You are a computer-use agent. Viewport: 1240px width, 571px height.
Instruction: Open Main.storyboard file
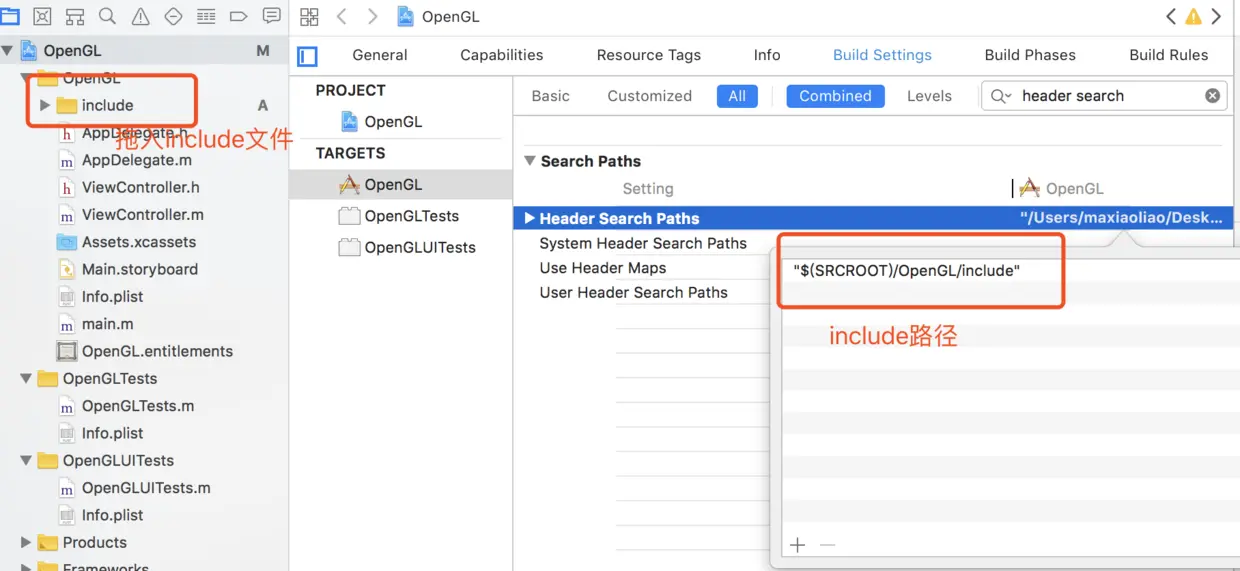128,269
